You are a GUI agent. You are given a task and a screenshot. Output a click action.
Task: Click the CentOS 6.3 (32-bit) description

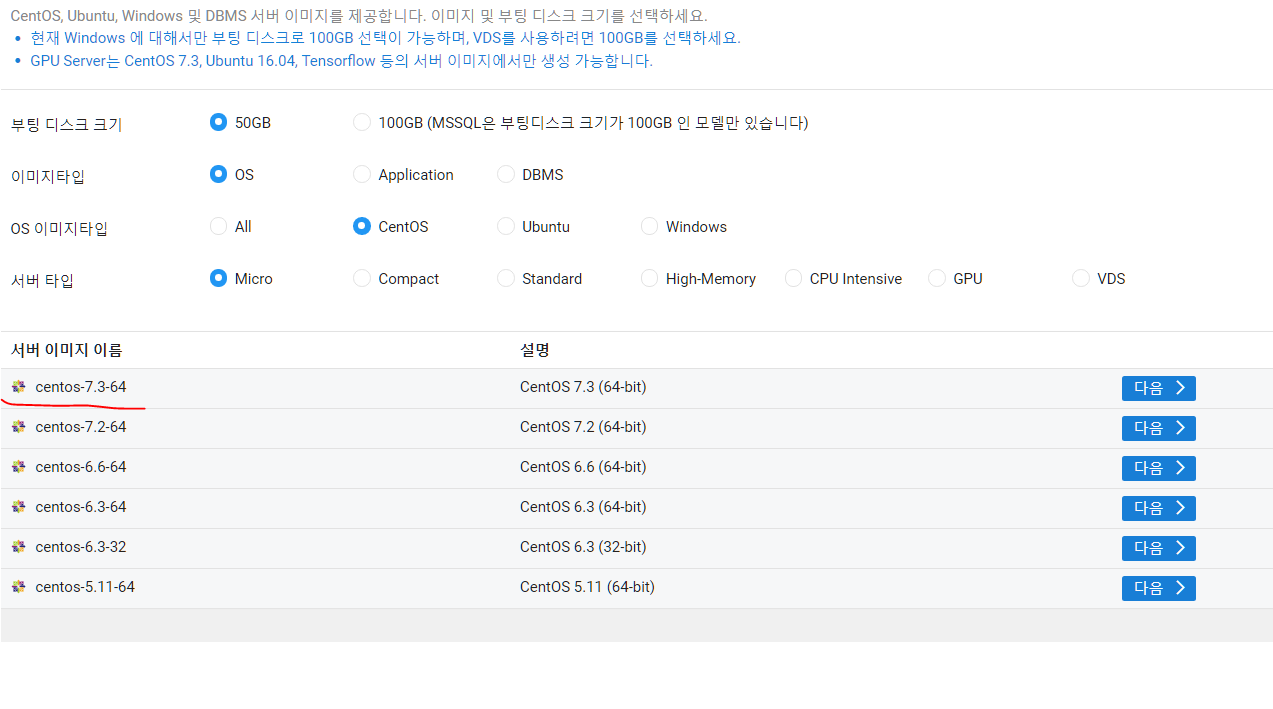click(583, 547)
